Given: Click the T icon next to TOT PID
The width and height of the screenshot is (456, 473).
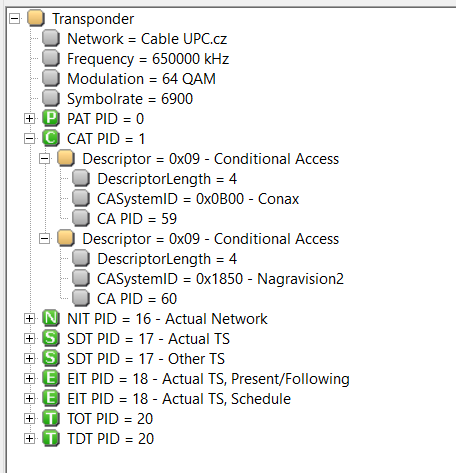Looking at the screenshot, I should (x=51, y=419).
